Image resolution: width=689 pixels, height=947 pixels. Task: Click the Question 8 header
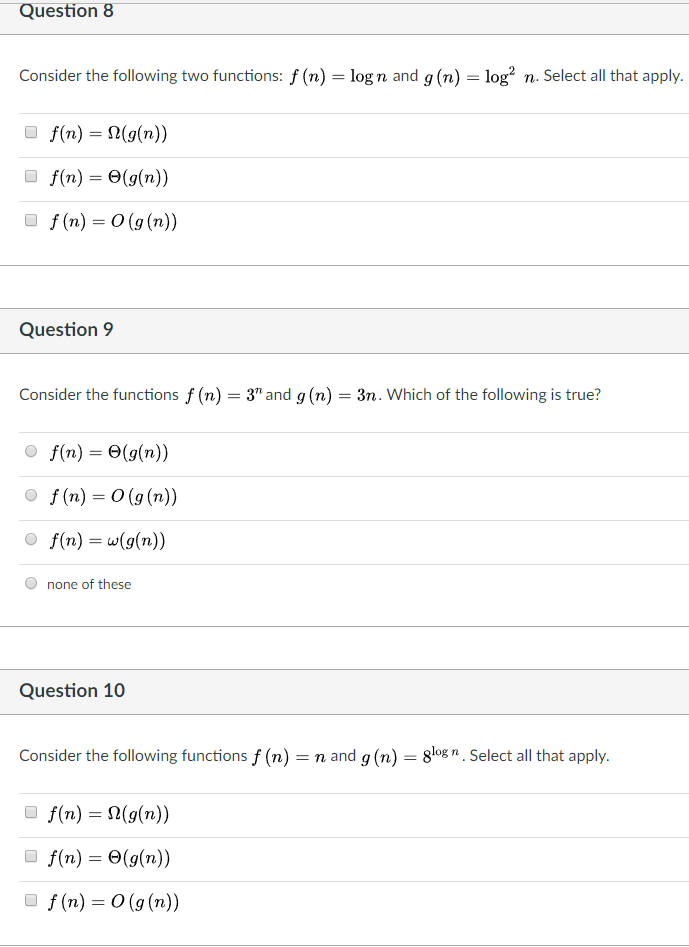click(x=66, y=11)
